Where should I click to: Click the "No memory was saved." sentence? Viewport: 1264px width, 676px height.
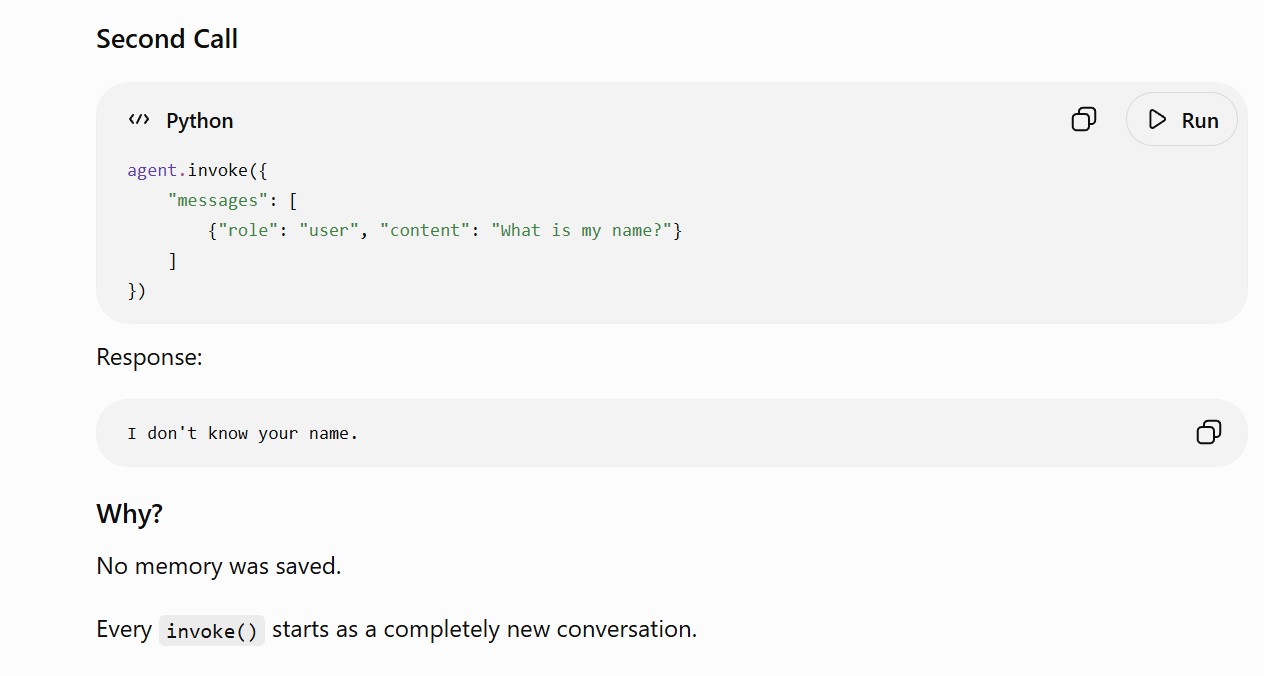tap(219, 566)
